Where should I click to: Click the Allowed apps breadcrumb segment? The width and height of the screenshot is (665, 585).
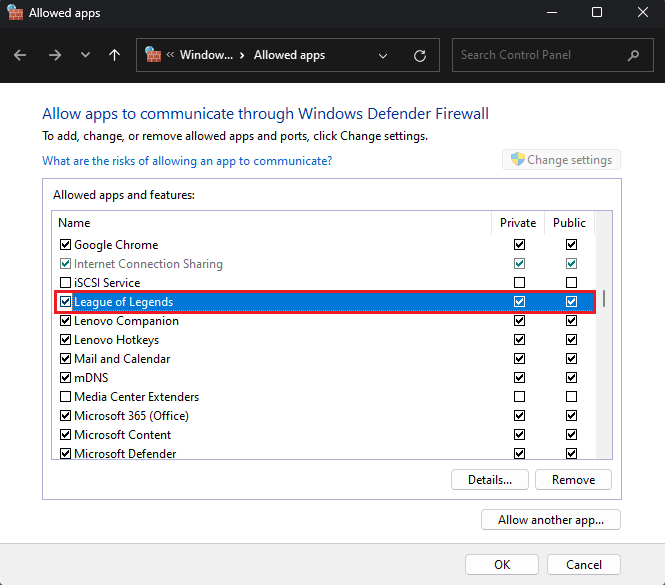point(289,55)
